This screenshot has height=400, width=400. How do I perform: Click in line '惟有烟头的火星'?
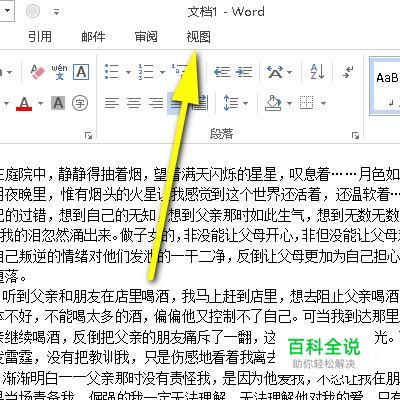pyautogui.click(x=200, y=195)
